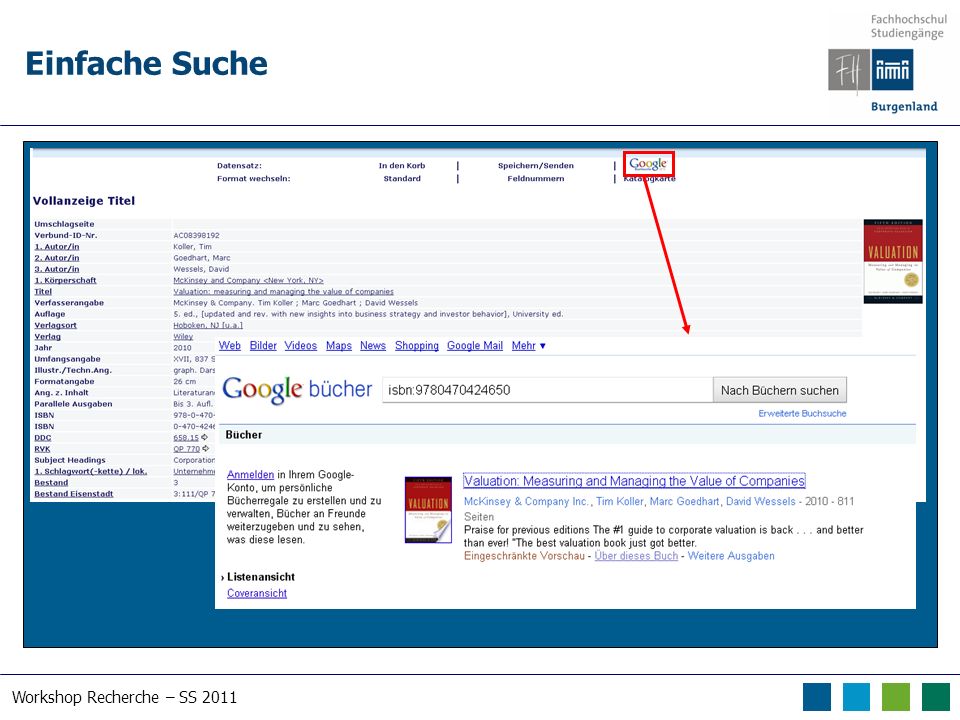
Task: Open Weitere Ausgaben link
Action: pyautogui.click(x=731, y=556)
